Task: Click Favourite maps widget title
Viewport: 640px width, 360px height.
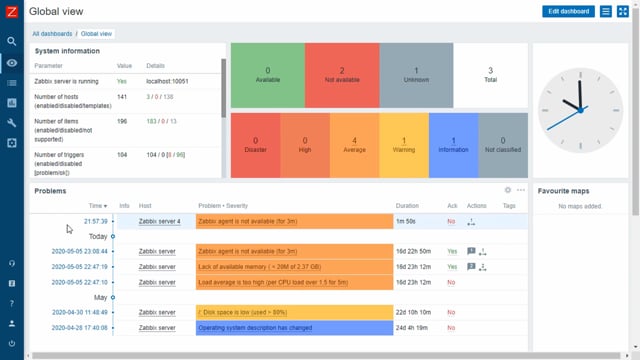Action: pos(563,191)
